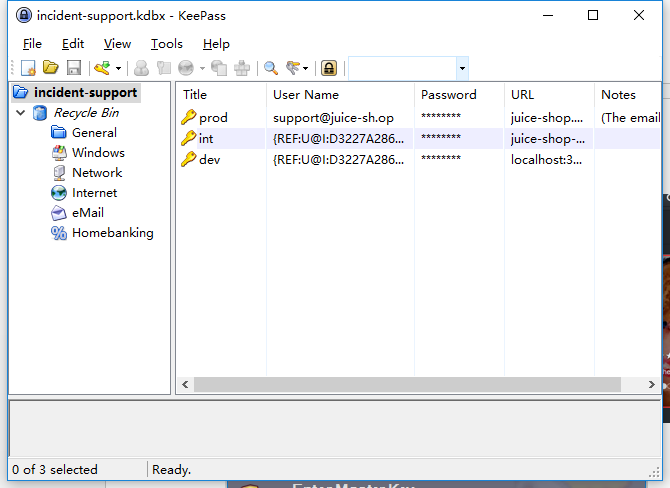This screenshot has width=670, height=488.
Task: Open the Tools menu
Action: [x=167, y=44]
